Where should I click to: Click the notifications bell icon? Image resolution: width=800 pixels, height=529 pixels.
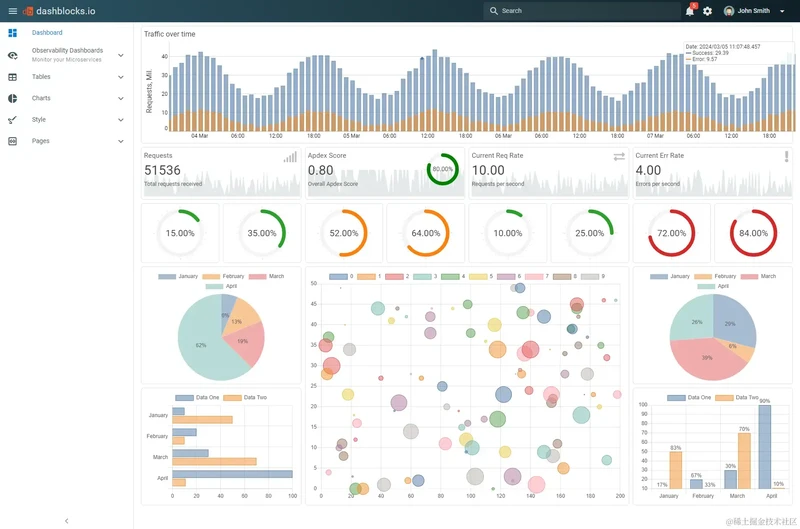(690, 11)
